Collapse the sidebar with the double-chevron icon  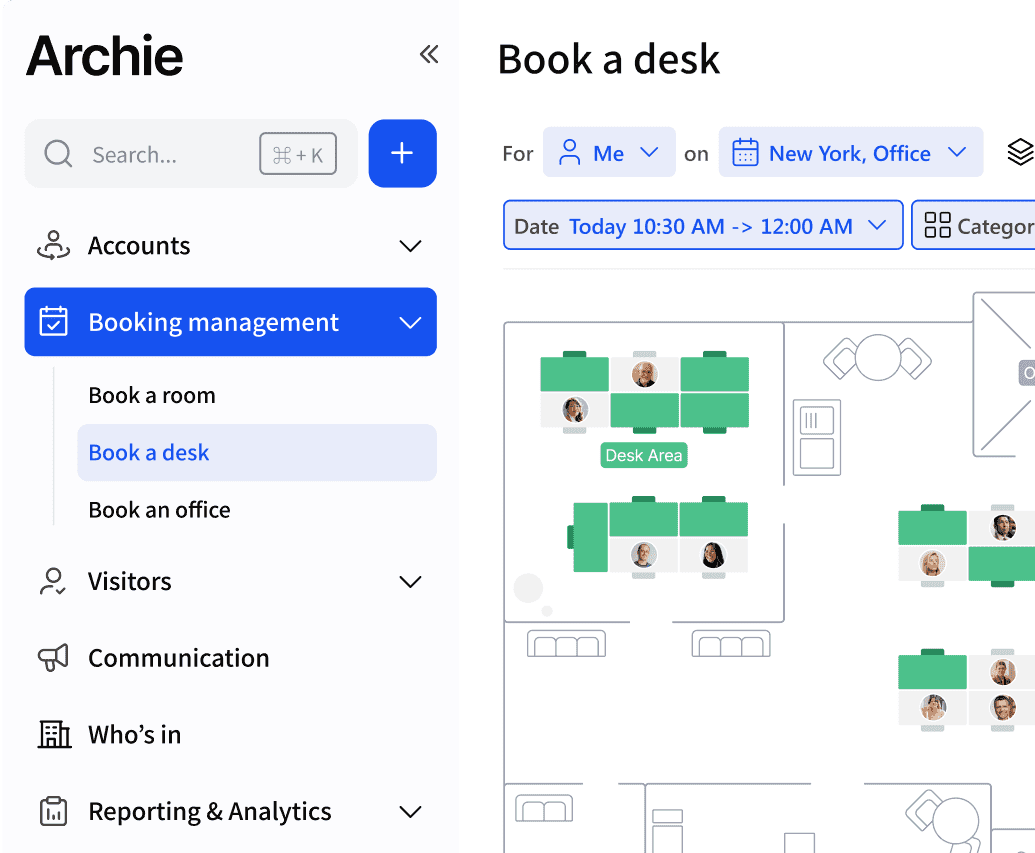tap(428, 55)
